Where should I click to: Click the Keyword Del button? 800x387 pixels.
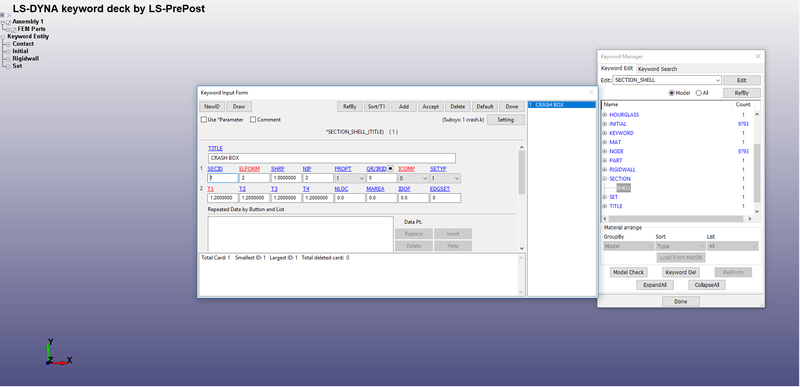click(x=681, y=272)
